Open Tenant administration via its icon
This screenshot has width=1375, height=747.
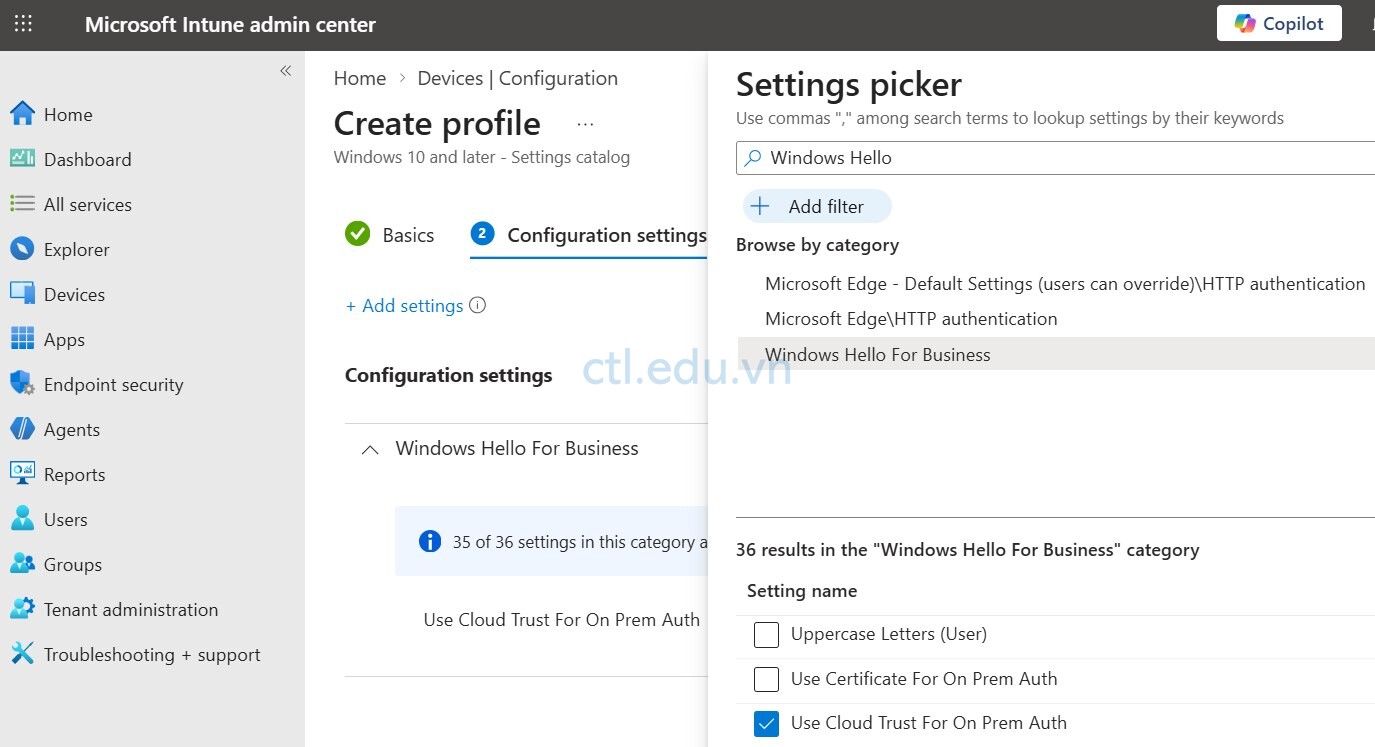pyautogui.click(x=22, y=609)
